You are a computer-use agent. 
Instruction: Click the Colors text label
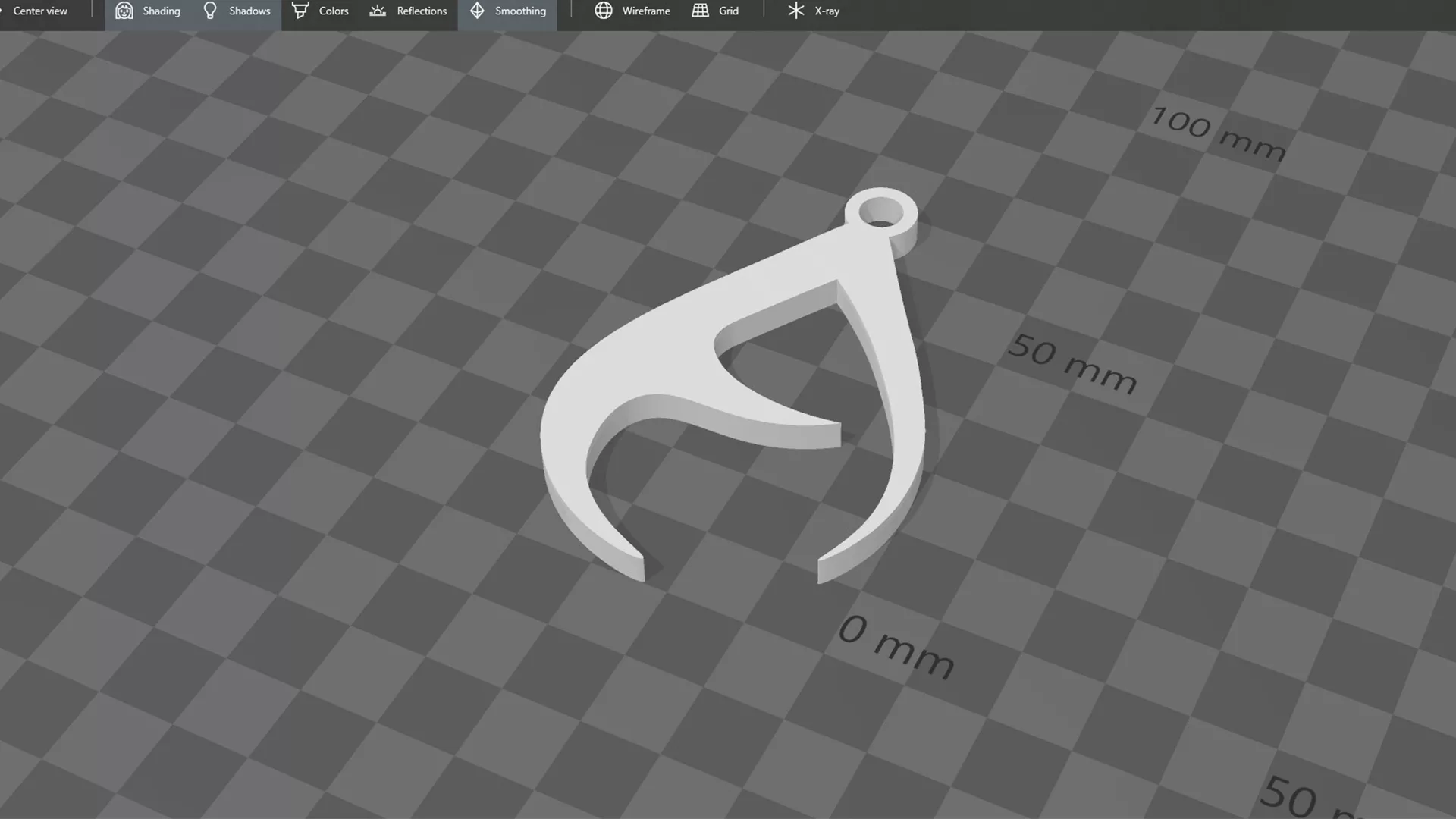click(x=334, y=11)
